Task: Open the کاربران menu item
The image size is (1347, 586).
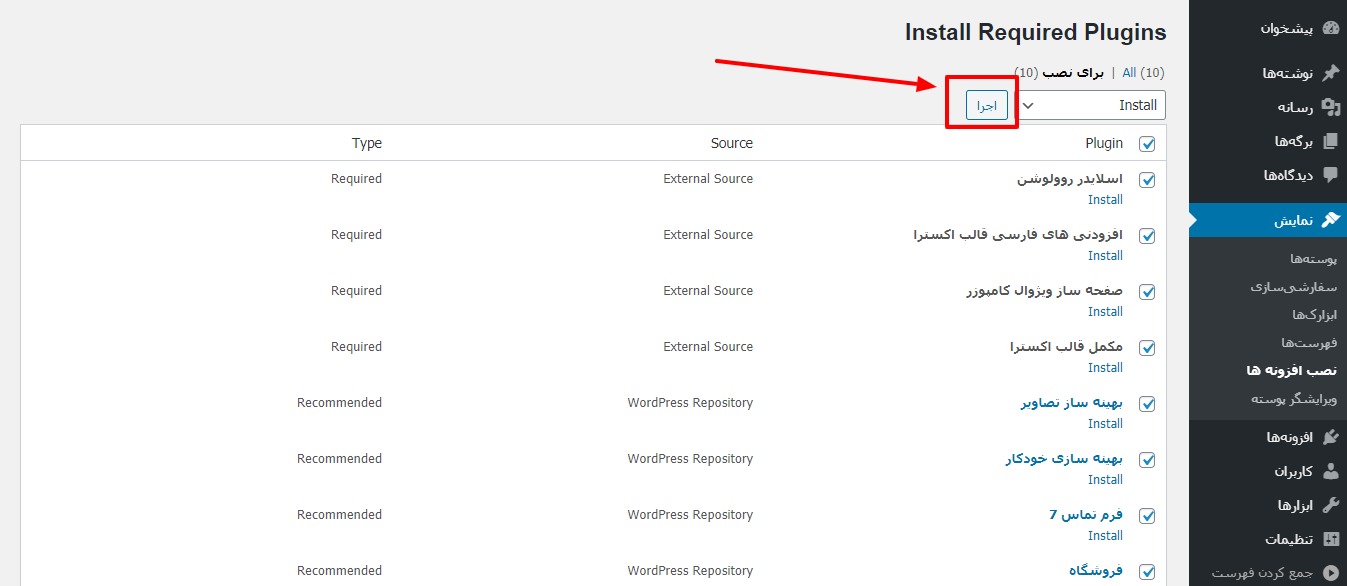Action: pyautogui.click(x=1268, y=471)
